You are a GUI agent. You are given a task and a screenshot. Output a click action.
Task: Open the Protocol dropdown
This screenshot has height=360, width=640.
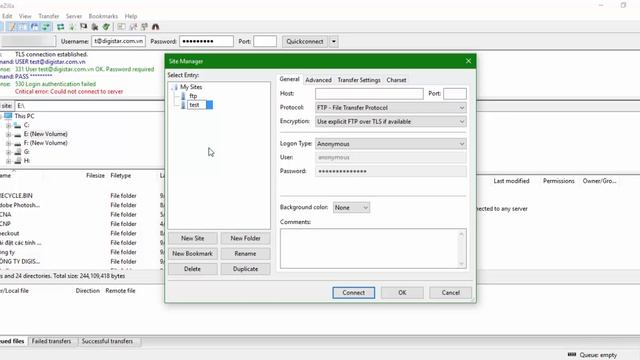(x=391, y=108)
